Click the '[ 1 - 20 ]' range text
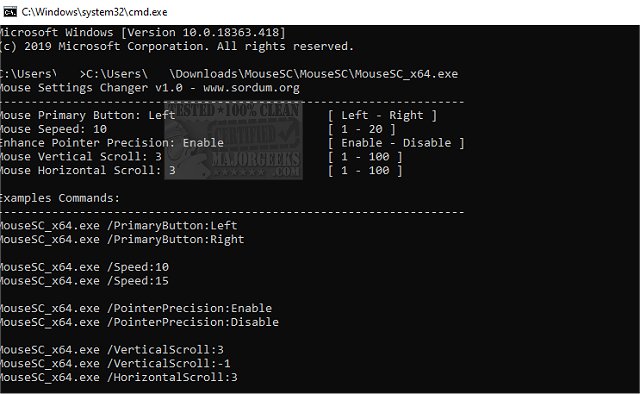The width and height of the screenshot is (640, 394). (x=362, y=129)
